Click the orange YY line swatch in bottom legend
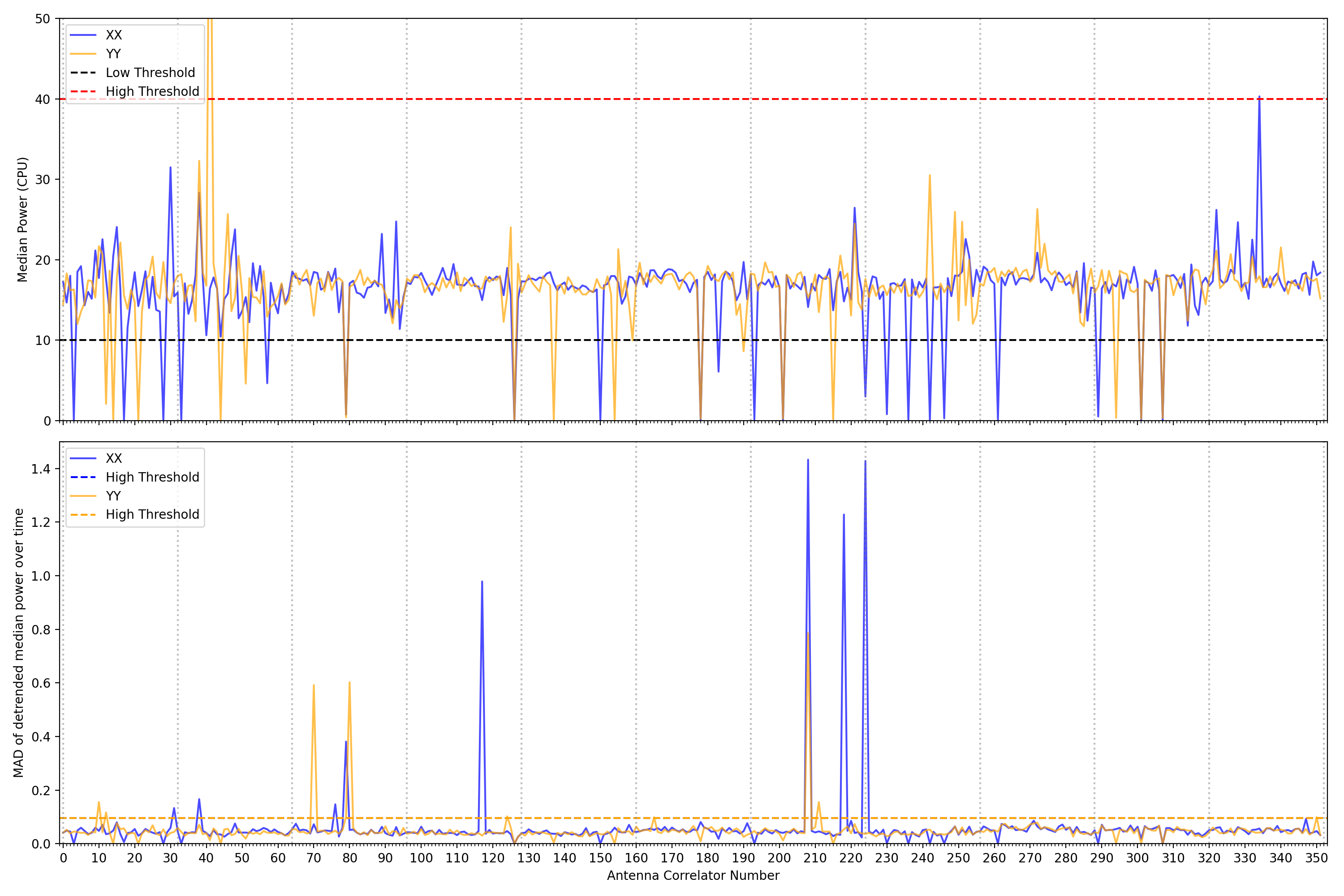The height and width of the screenshot is (896, 1344). (83, 496)
